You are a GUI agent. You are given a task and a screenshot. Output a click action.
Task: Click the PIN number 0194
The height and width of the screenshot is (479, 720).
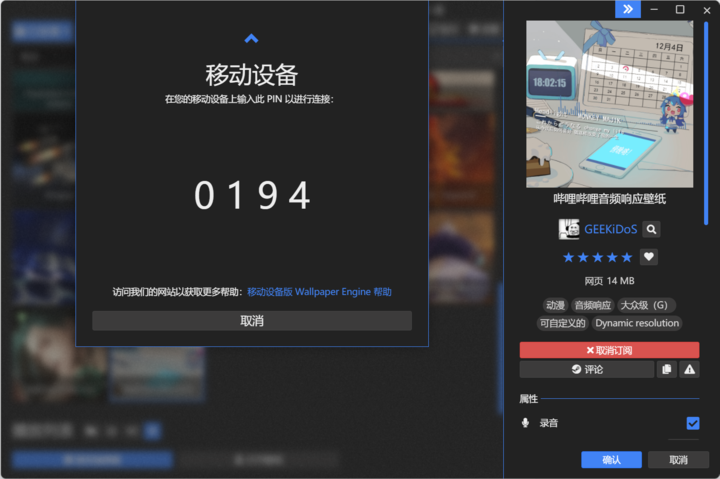[x=252, y=195]
